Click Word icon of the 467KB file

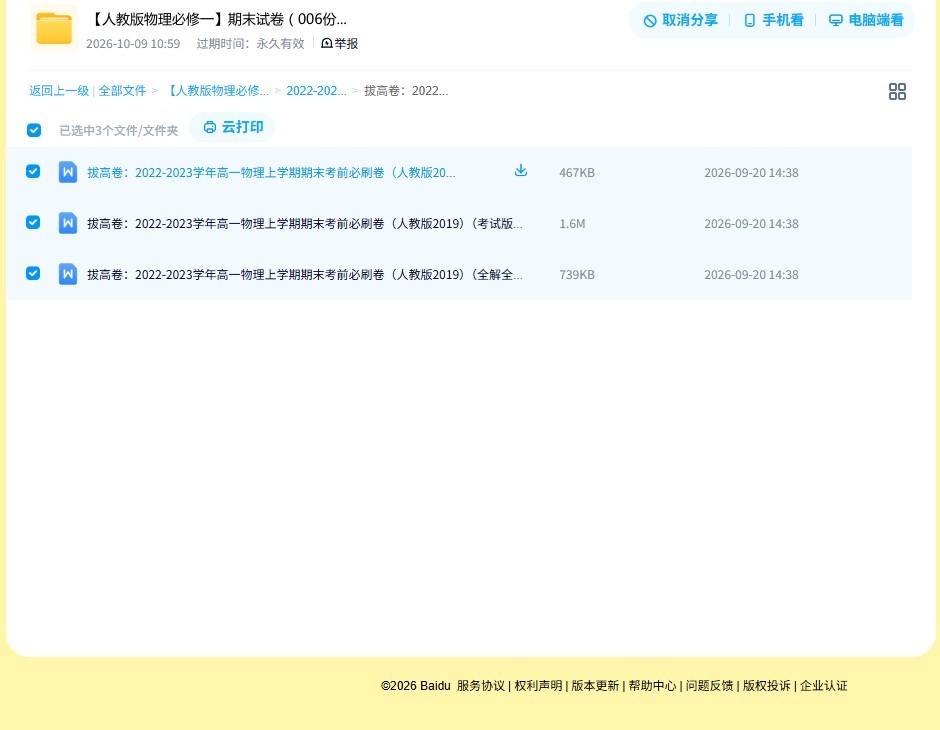(68, 173)
